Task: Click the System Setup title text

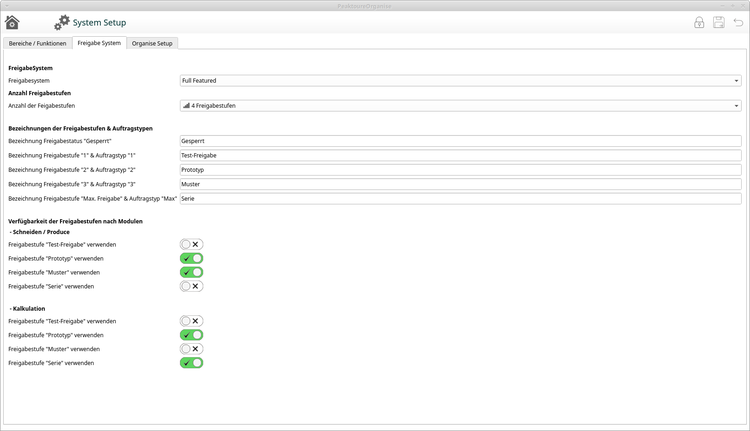Action: tap(99, 22)
